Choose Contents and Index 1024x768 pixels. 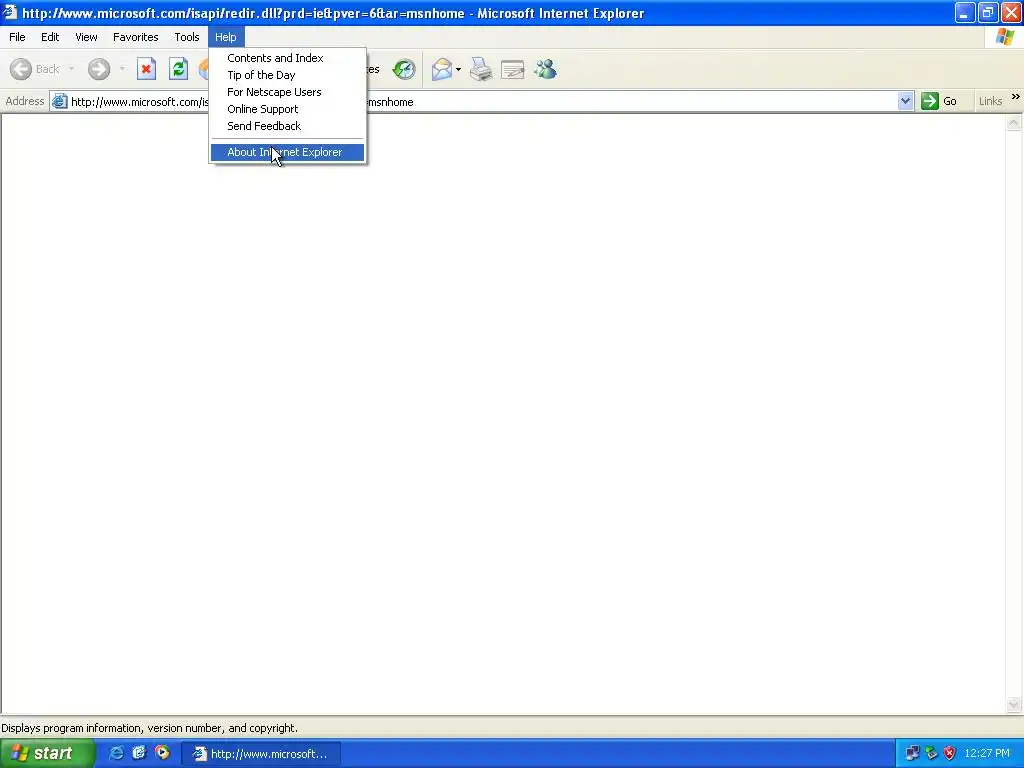pos(287,58)
